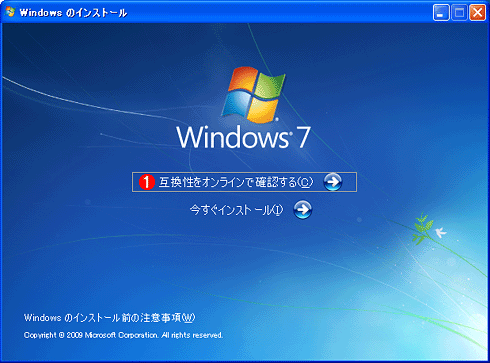Select 互換性をオンラインで確認する(C) text

[236, 182]
